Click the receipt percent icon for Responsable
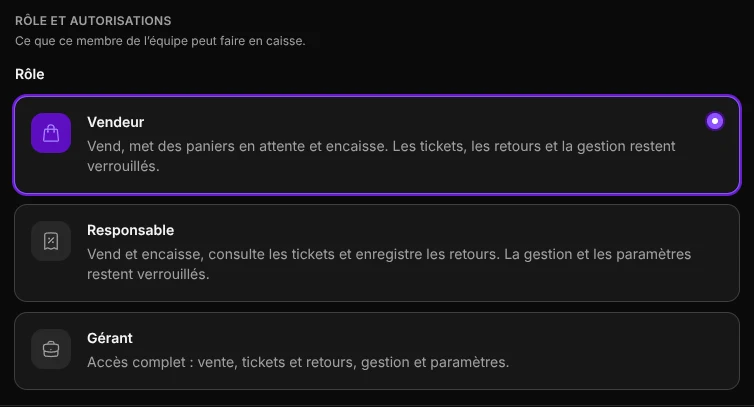This screenshot has width=754, height=407. (51, 241)
